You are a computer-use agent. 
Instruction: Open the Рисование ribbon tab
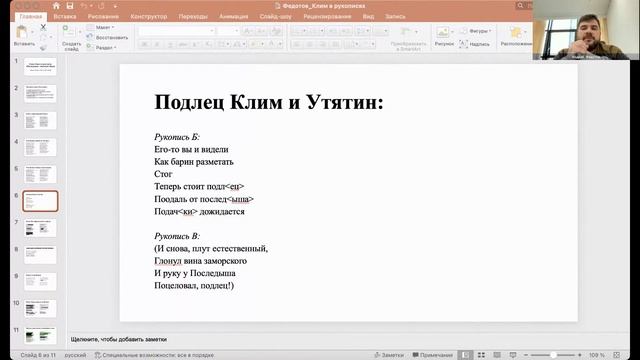(103, 17)
